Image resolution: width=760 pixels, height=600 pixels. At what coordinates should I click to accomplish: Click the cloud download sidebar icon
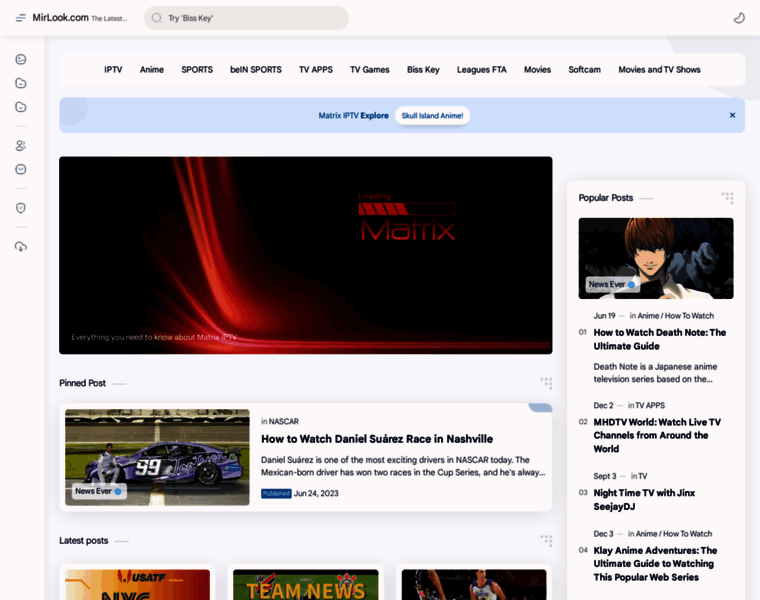point(21,247)
